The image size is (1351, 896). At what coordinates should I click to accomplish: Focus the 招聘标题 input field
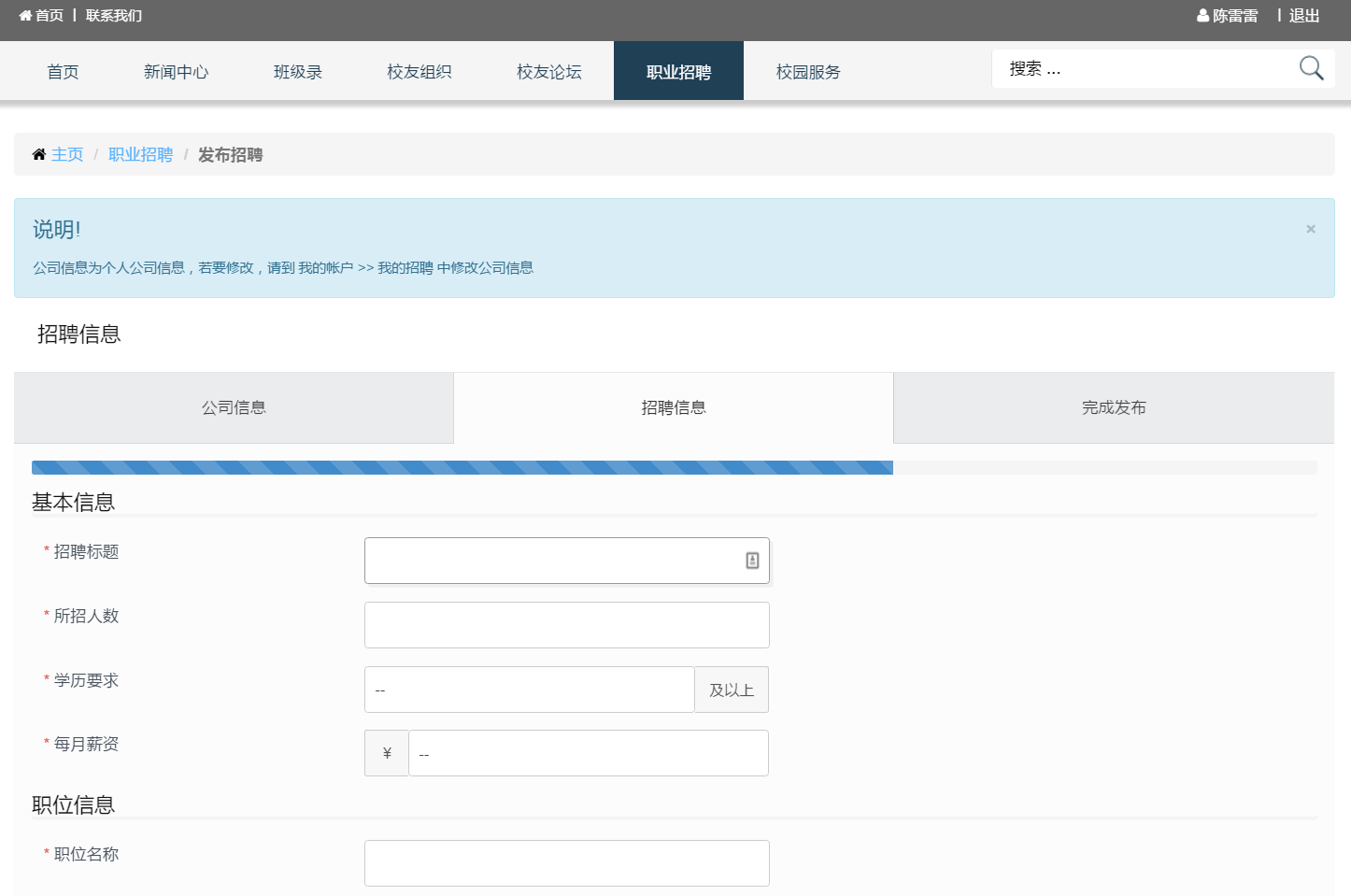pos(567,561)
